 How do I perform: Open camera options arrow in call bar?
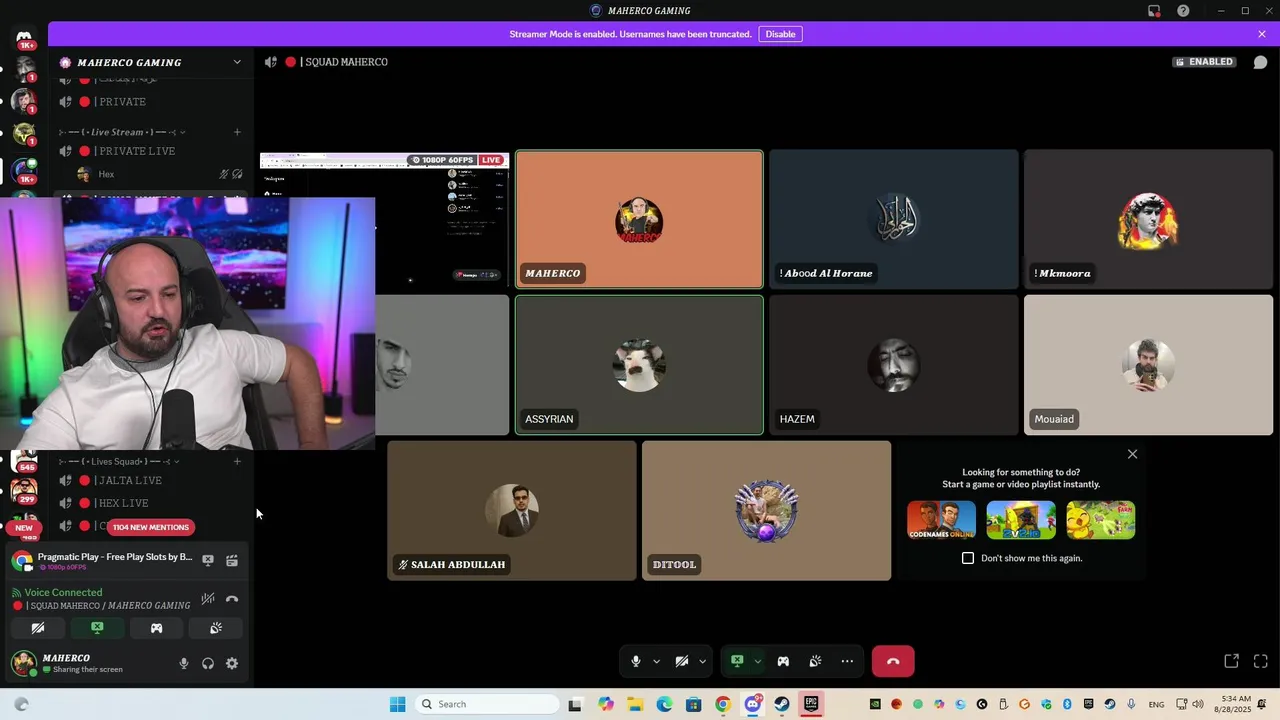(x=702, y=661)
